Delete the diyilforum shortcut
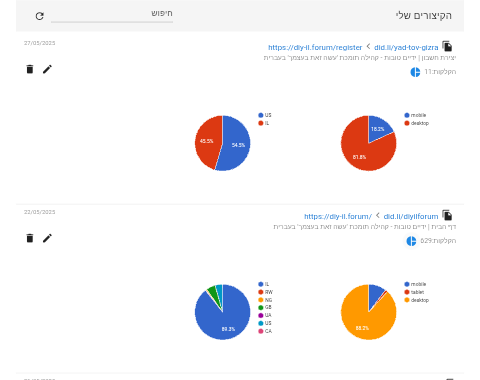 point(30,238)
